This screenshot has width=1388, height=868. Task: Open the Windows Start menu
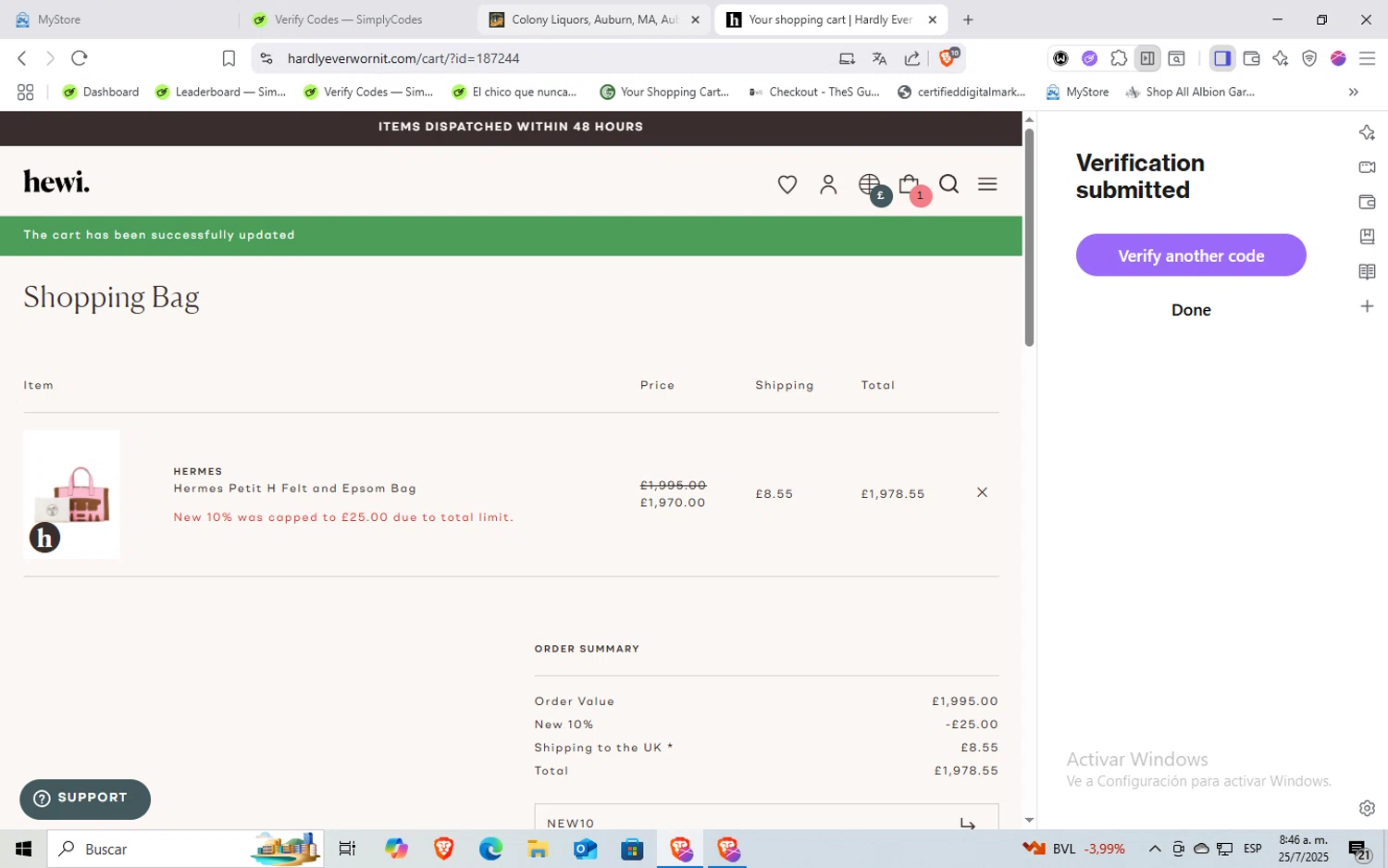(x=23, y=849)
